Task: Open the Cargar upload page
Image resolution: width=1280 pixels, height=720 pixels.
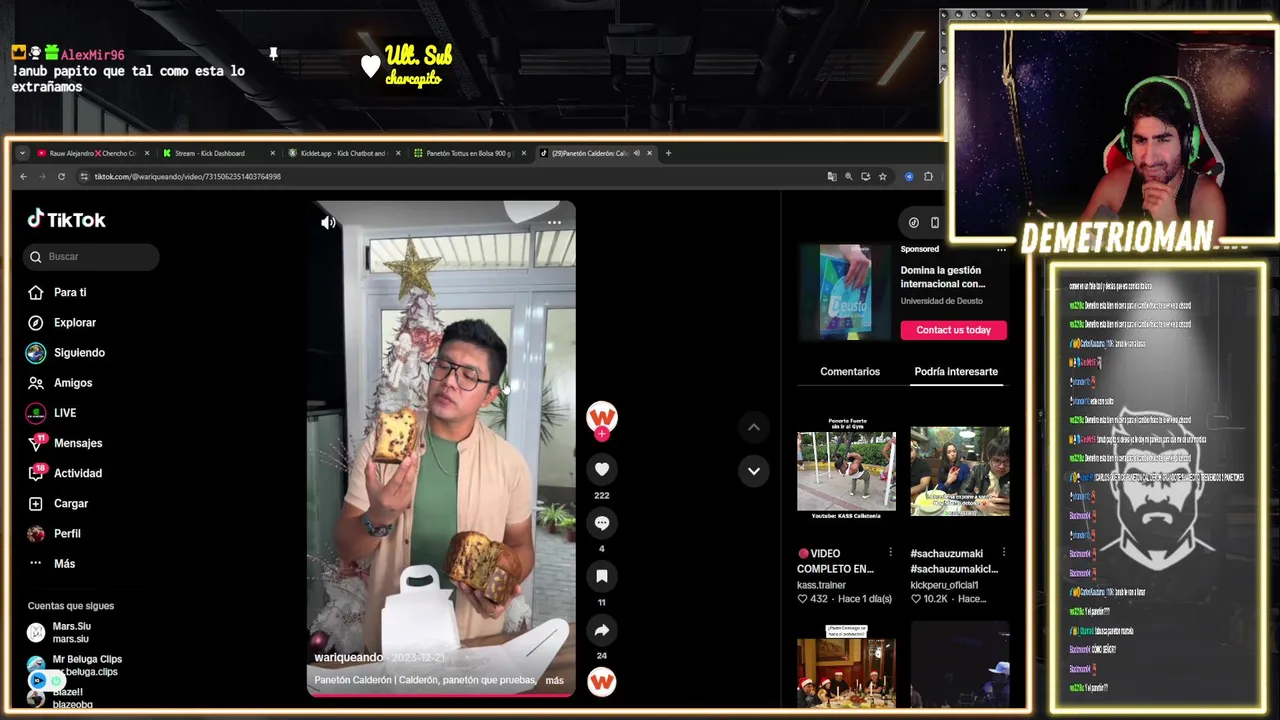Action: click(x=71, y=503)
